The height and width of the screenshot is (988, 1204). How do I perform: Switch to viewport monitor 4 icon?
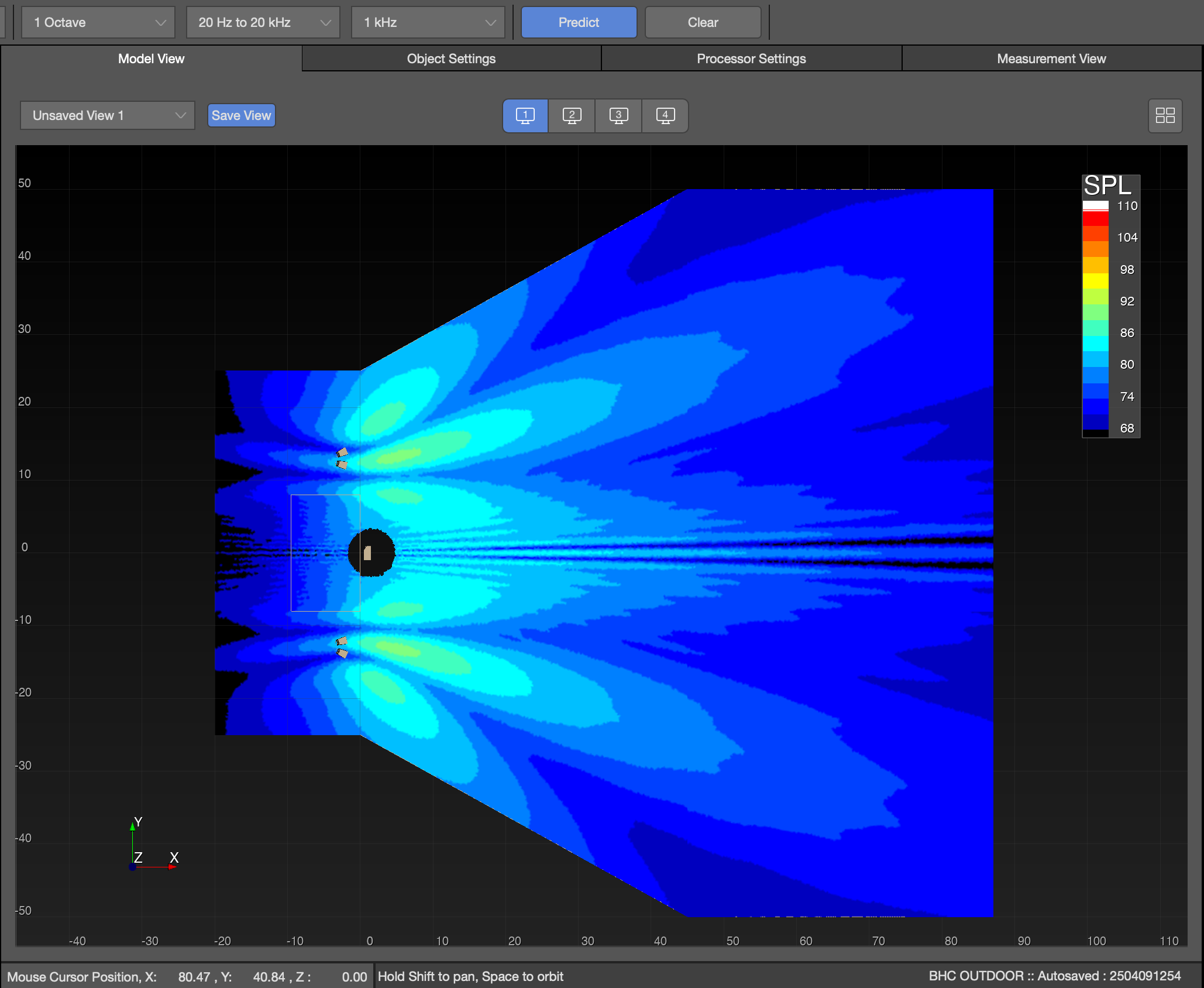(665, 115)
